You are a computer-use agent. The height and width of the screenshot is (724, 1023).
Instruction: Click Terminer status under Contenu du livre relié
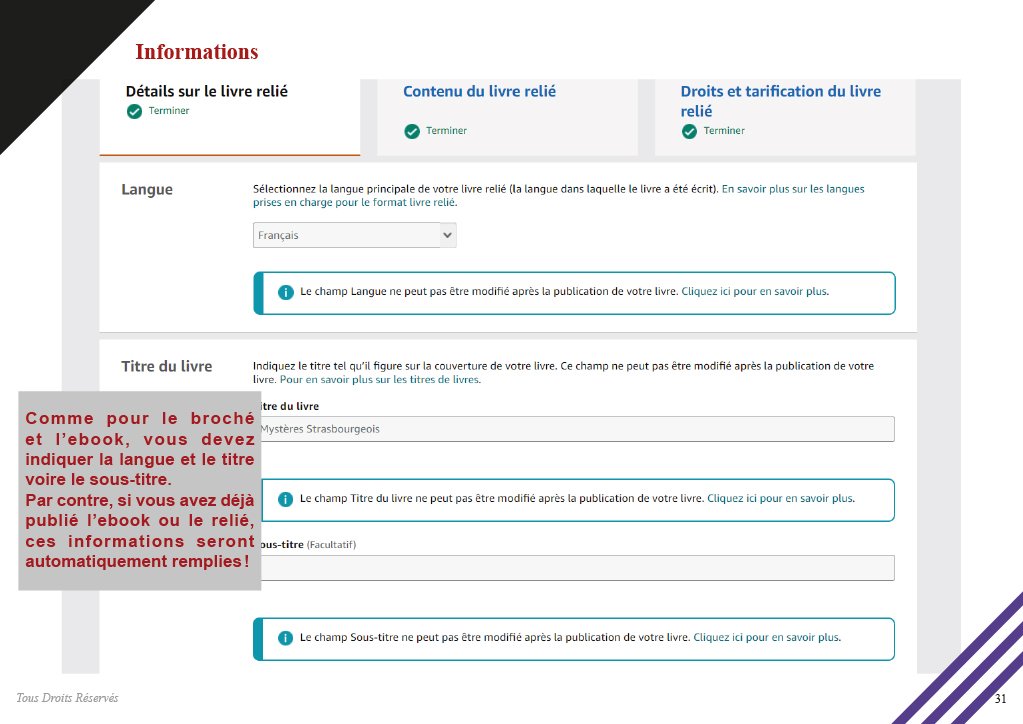(x=446, y=130)
